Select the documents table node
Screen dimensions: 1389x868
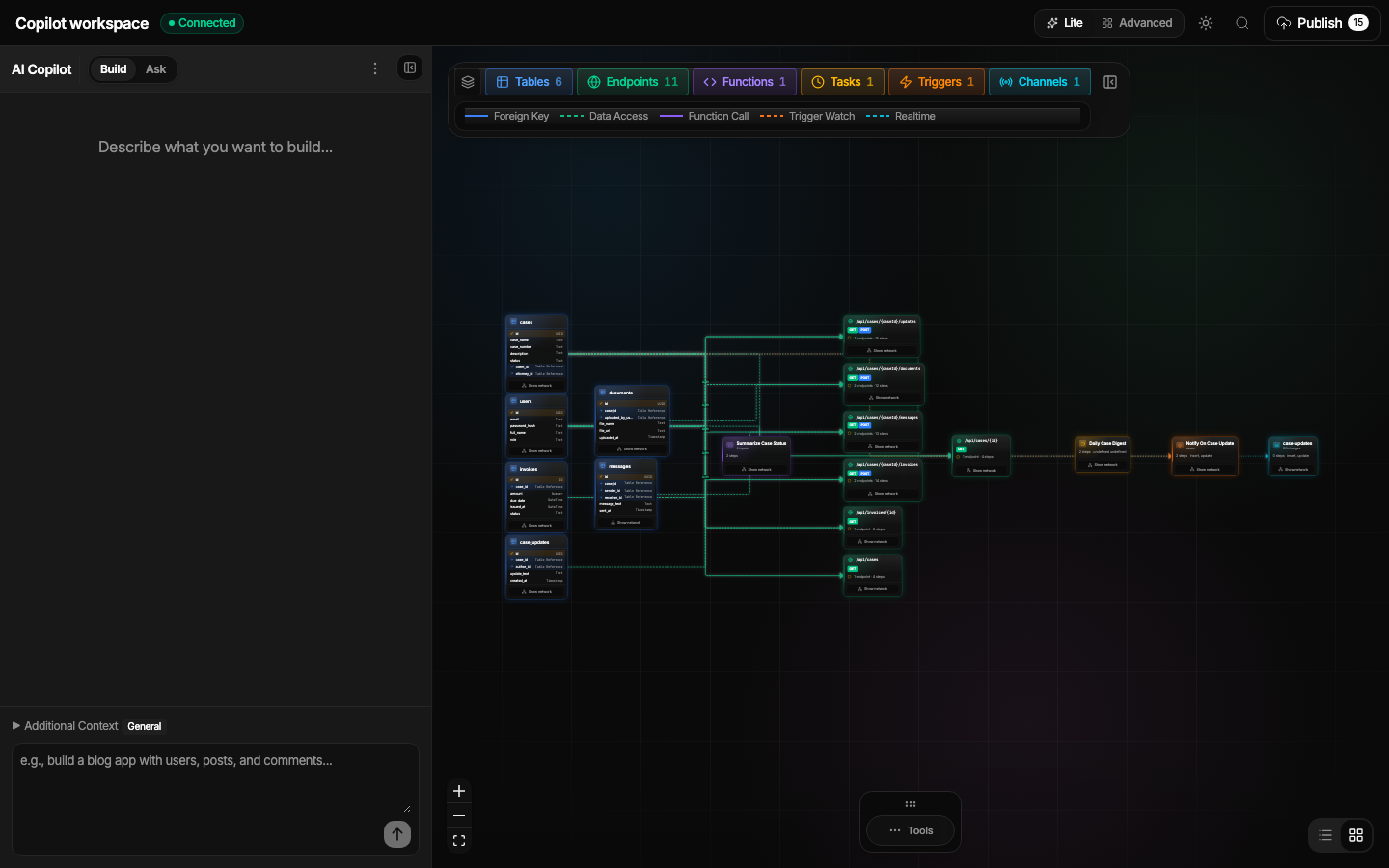[x=632, y=420]
